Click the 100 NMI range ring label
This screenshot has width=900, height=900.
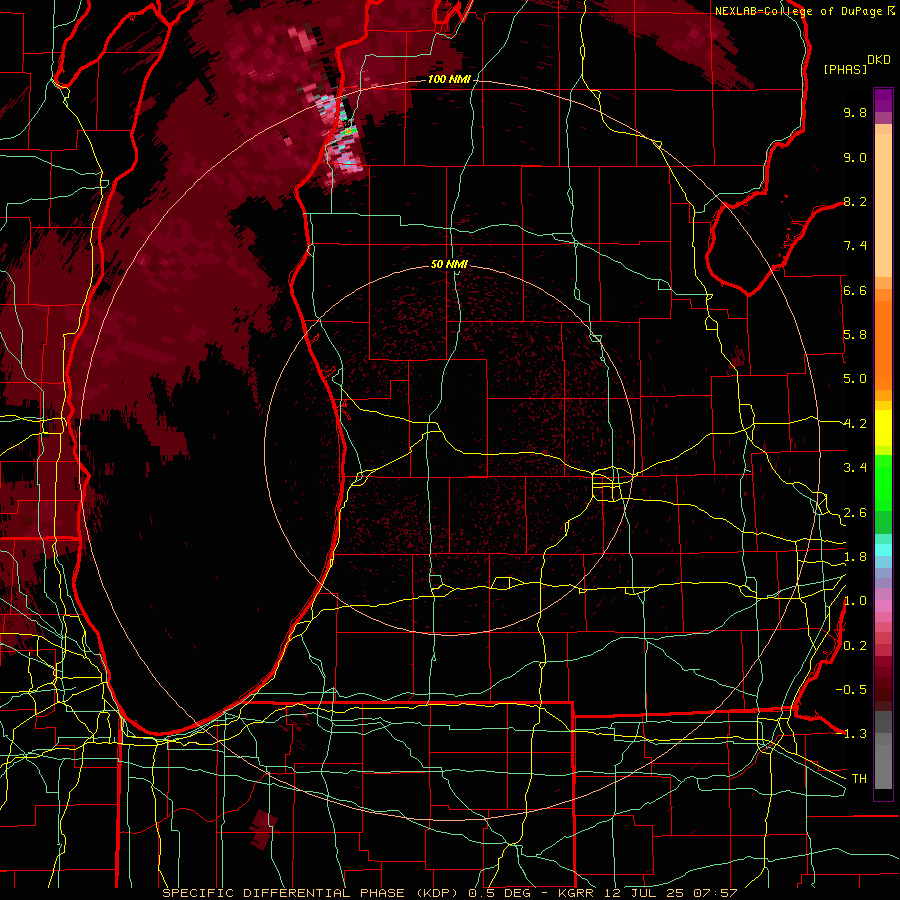click(x=449, y=79)
